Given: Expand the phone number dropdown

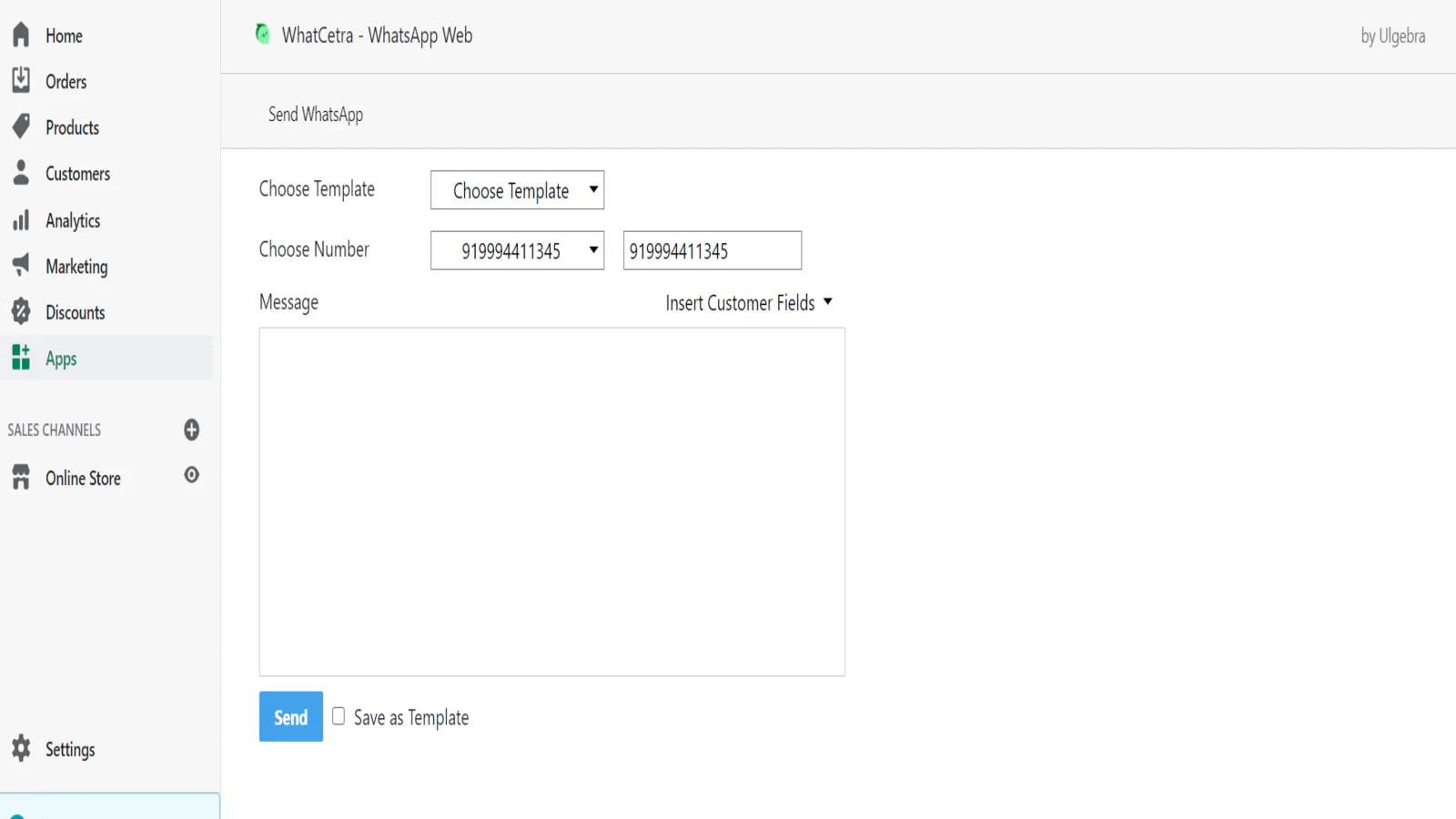Looking at the screenshot, I should 517,250.
